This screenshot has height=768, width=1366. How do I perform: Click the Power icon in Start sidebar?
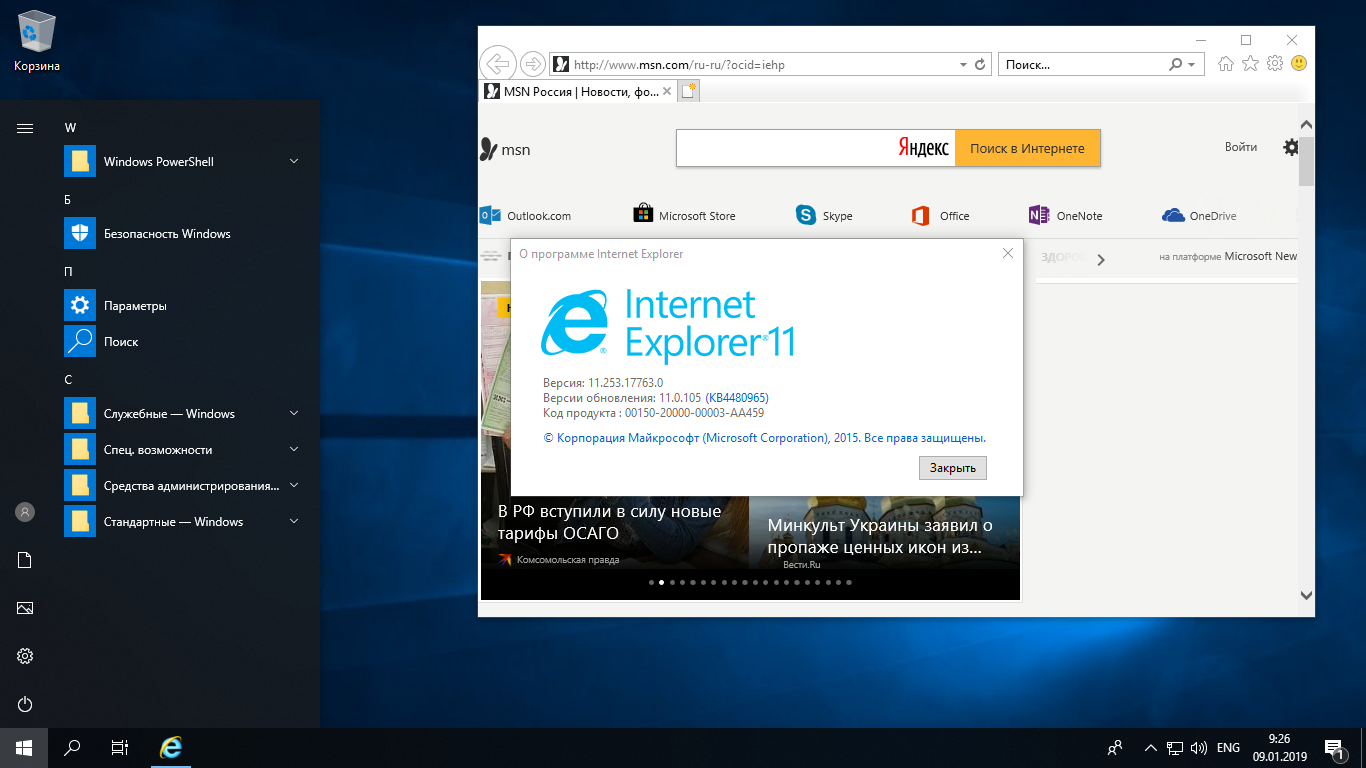[x=25, y=704]
